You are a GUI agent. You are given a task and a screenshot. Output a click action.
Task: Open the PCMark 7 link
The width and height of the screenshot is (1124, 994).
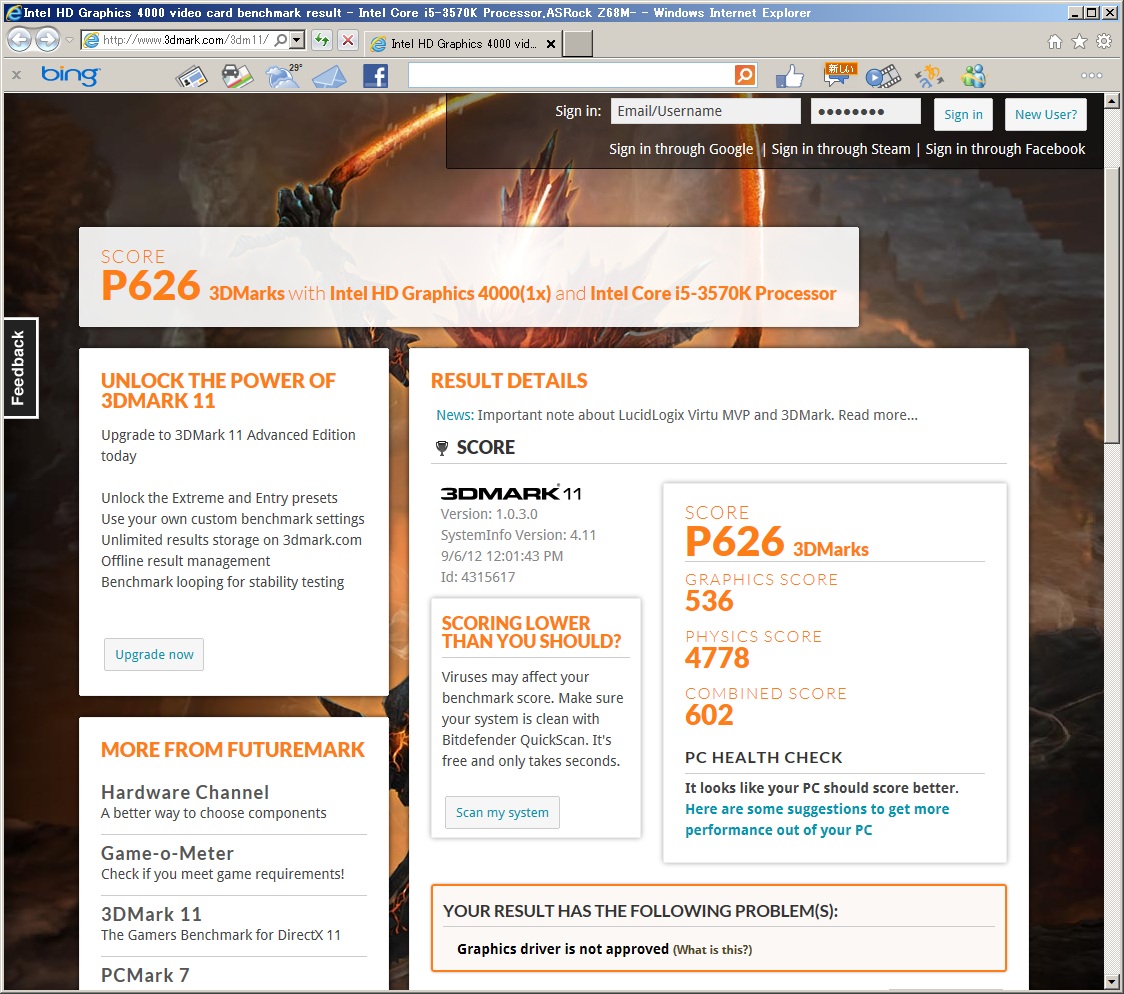(x=145, y=975)
